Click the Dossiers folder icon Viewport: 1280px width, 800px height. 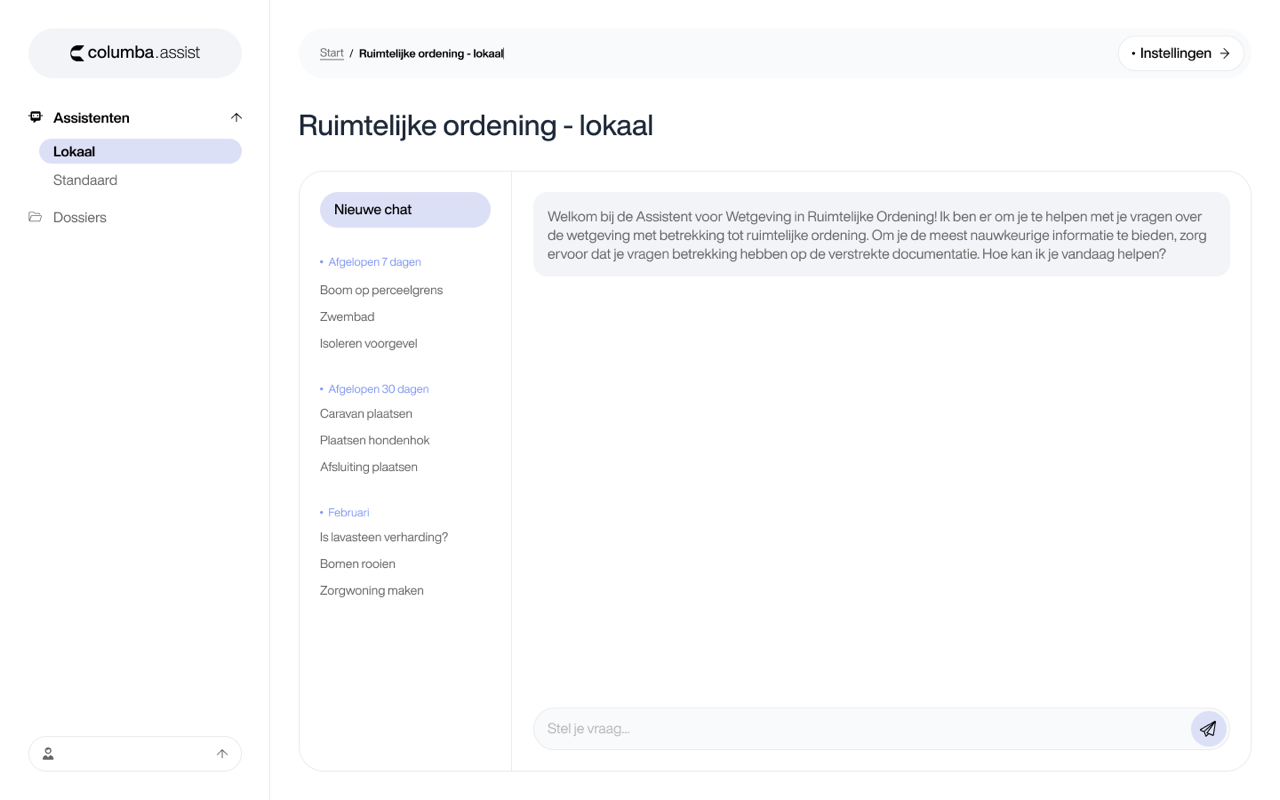(36, 217)
